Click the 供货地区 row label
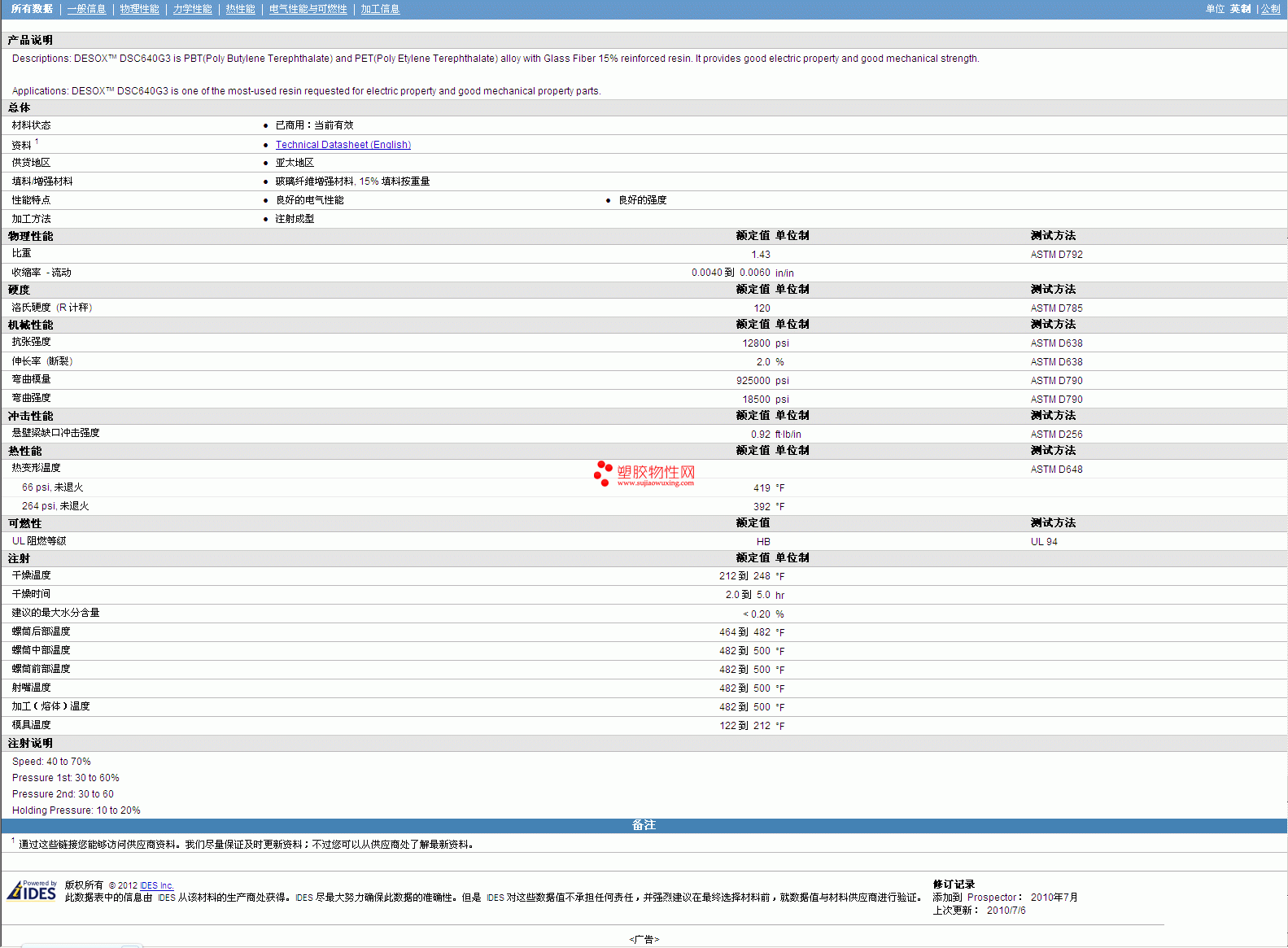Screen dimensions: 1288x948 tap(31, 163)
